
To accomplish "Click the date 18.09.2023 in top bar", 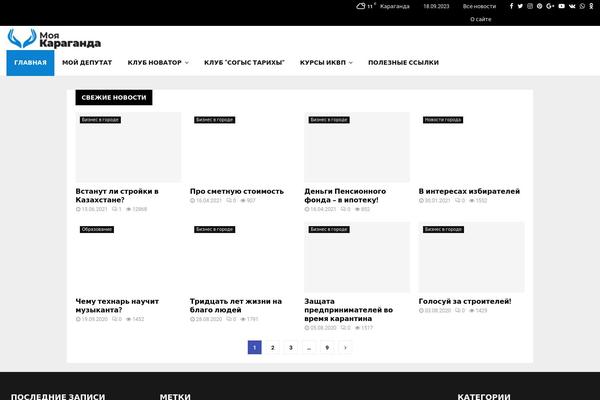I will click(436, 7).
